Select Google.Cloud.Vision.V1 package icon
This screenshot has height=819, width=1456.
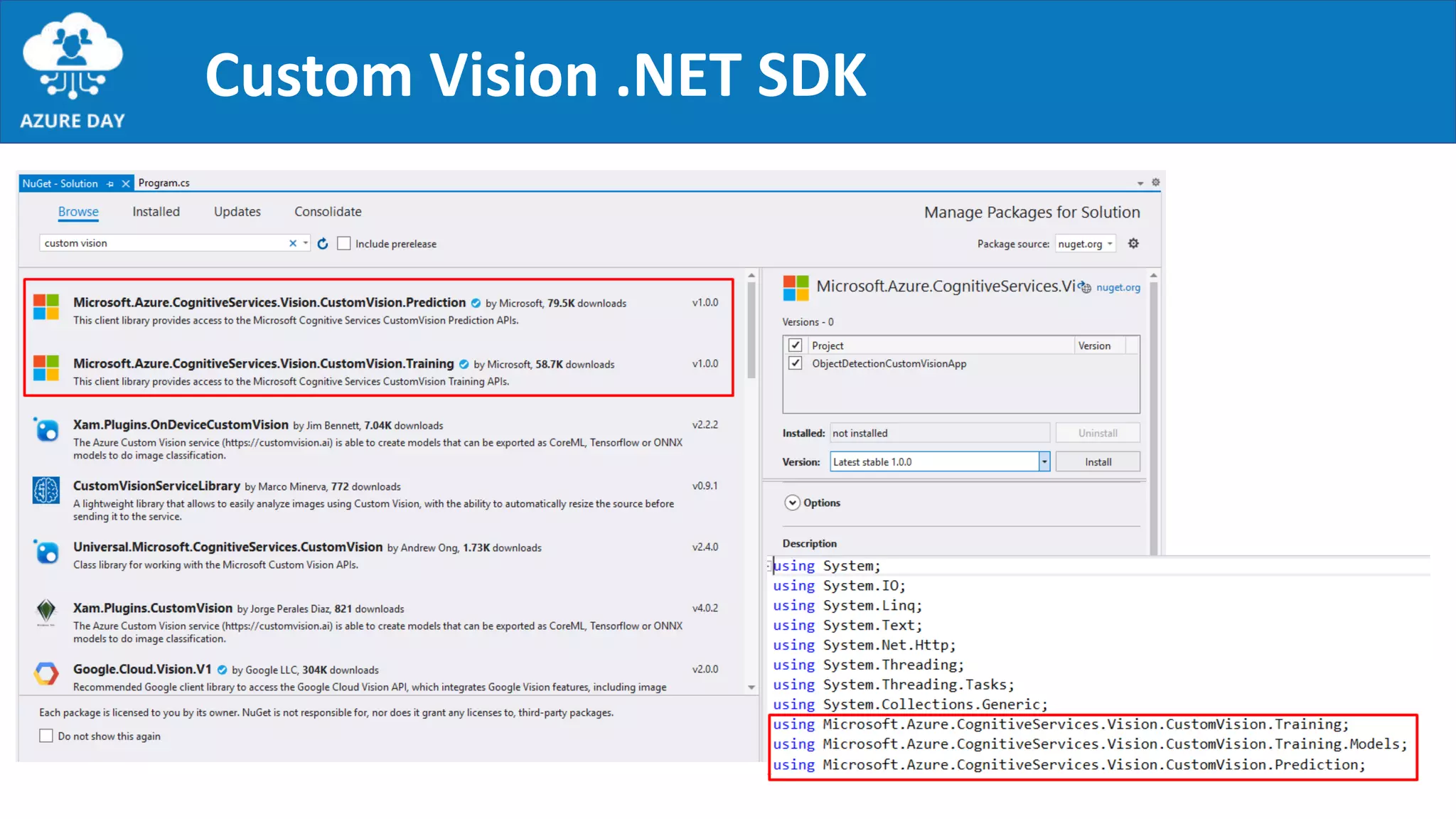coord(46,673)
